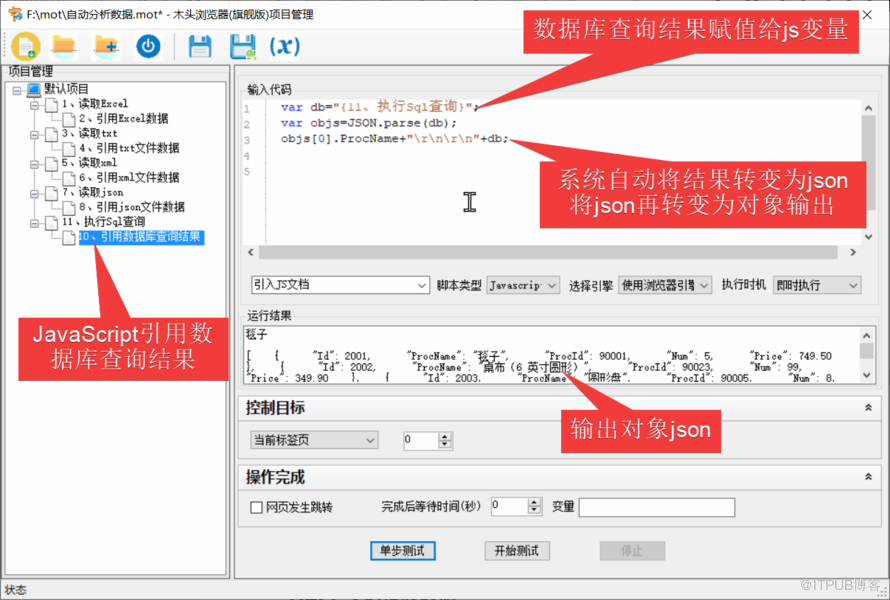Collapse the 3、读取txt tree node

click(x=35, y=135)
